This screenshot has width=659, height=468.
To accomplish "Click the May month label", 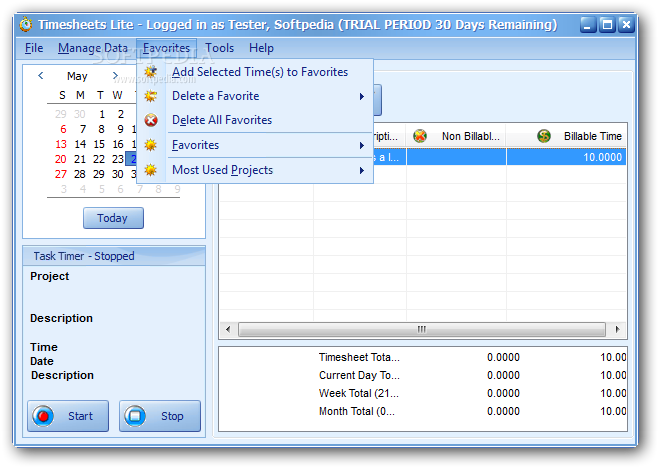I will (77, 76).
